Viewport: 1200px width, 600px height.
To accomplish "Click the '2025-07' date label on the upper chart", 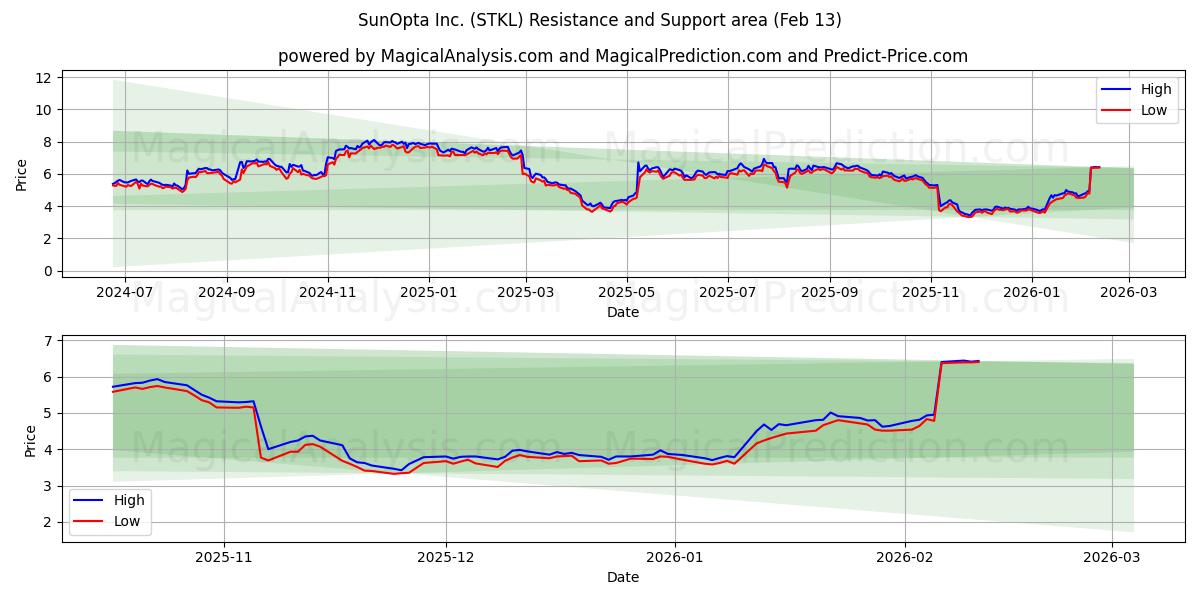I will (x=727, y=293).
